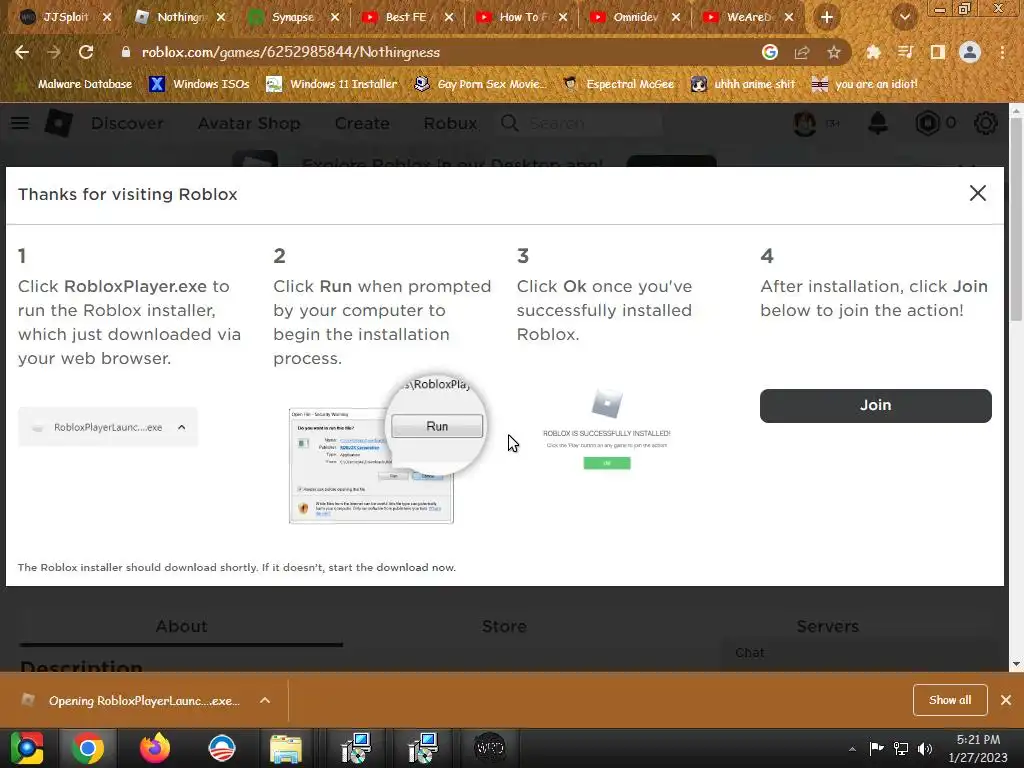Viewport: 1024px width, 768px height.
Task: Click the Roblox search field
Action: pyautogui.click(x=581, y=123)
